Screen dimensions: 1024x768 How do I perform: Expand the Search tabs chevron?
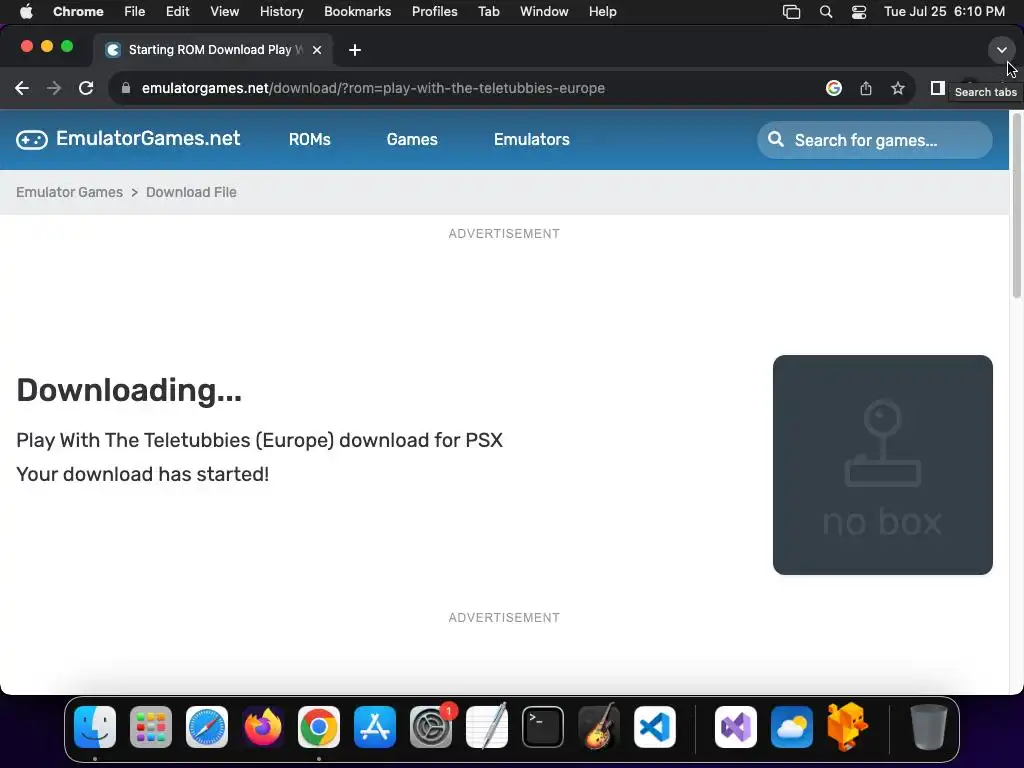1001,50
